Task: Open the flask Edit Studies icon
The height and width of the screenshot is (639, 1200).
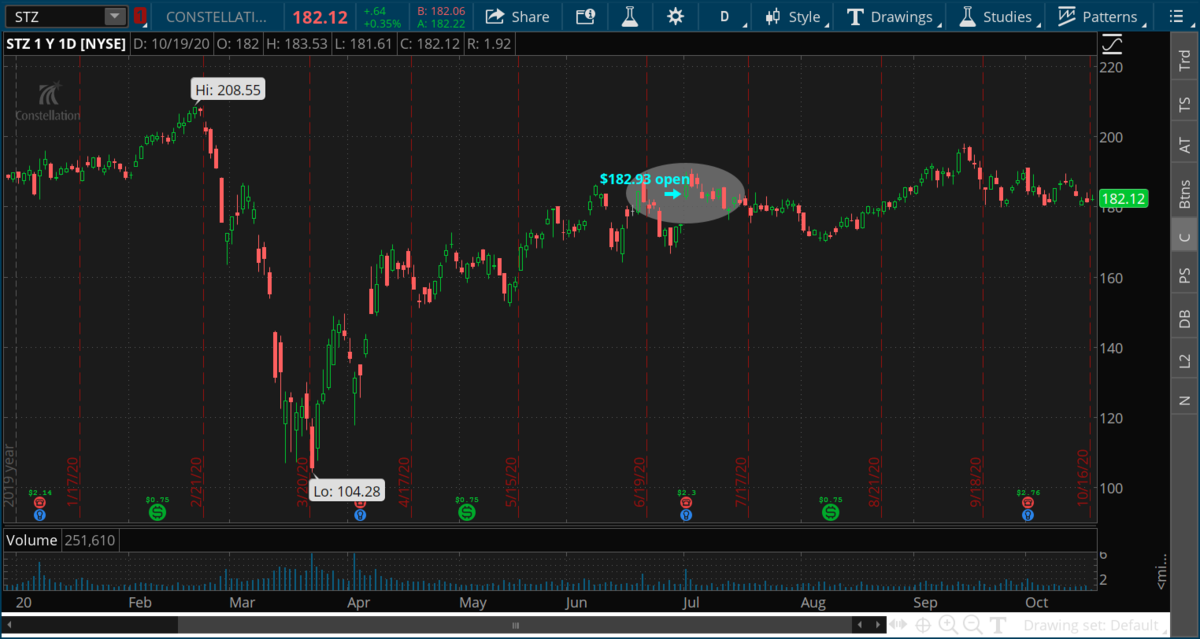Action: coord(629,16)
